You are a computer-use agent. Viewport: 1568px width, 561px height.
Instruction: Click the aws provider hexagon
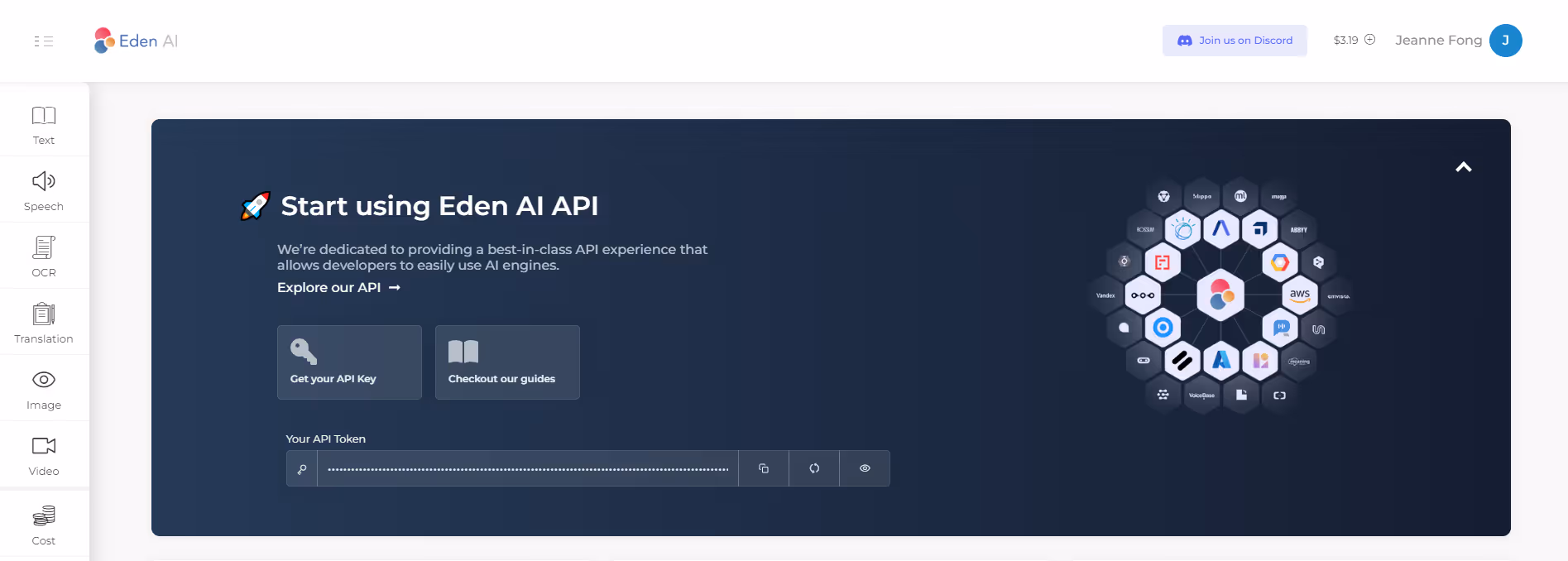click(x=1299, y=295)
